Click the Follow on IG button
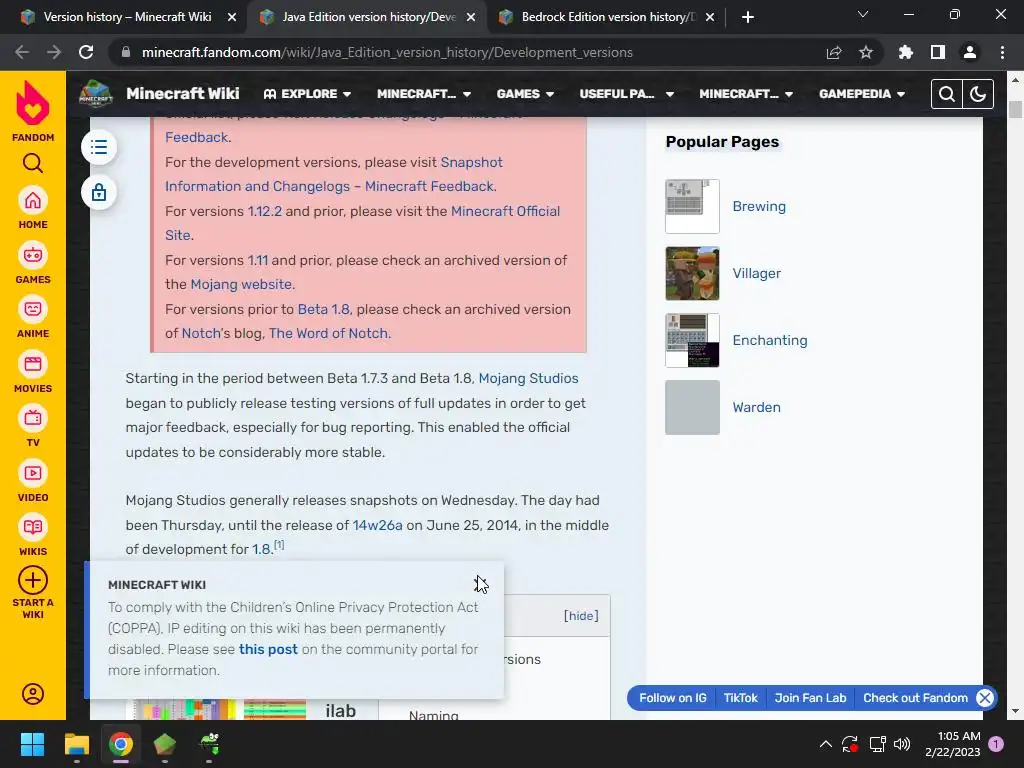The image size is (1024, 768). (673, 698)
